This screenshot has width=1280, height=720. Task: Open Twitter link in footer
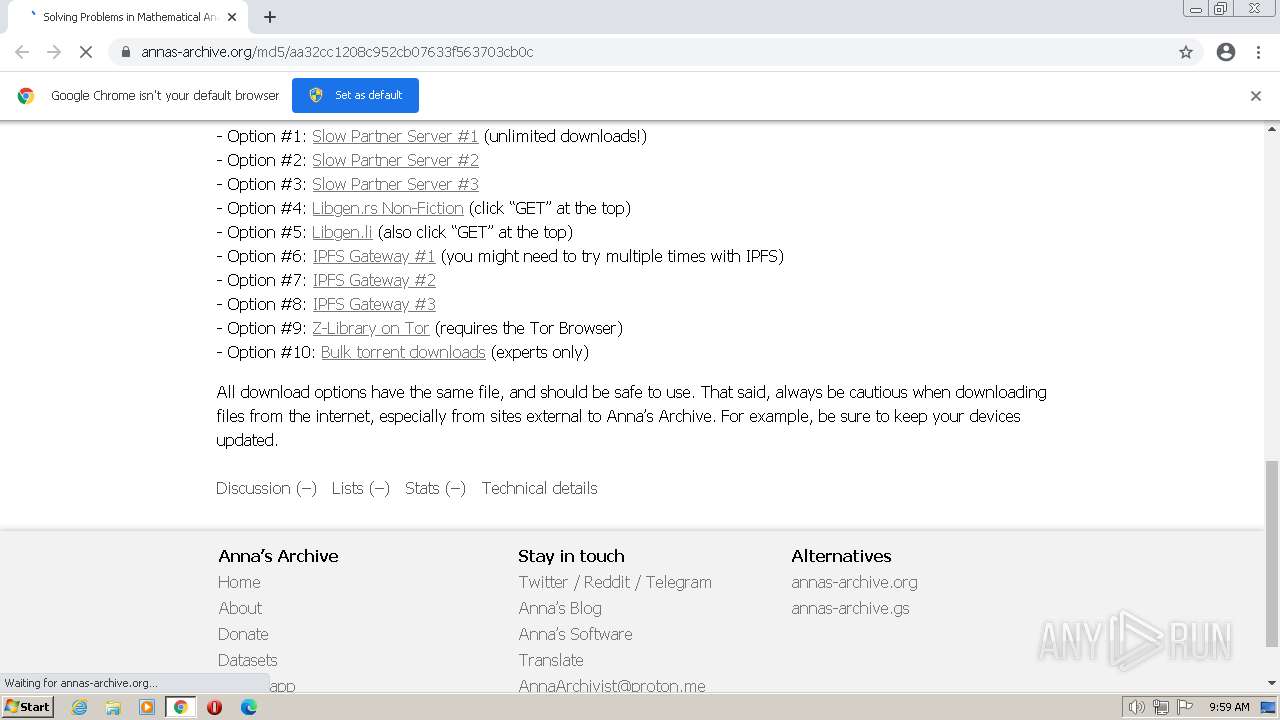point(543,582)
